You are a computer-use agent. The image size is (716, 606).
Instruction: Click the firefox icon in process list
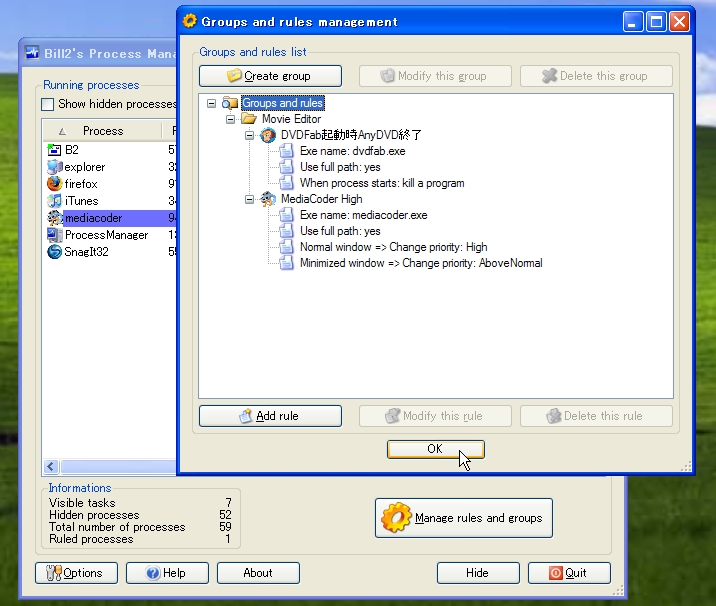[x=54, y=184]
